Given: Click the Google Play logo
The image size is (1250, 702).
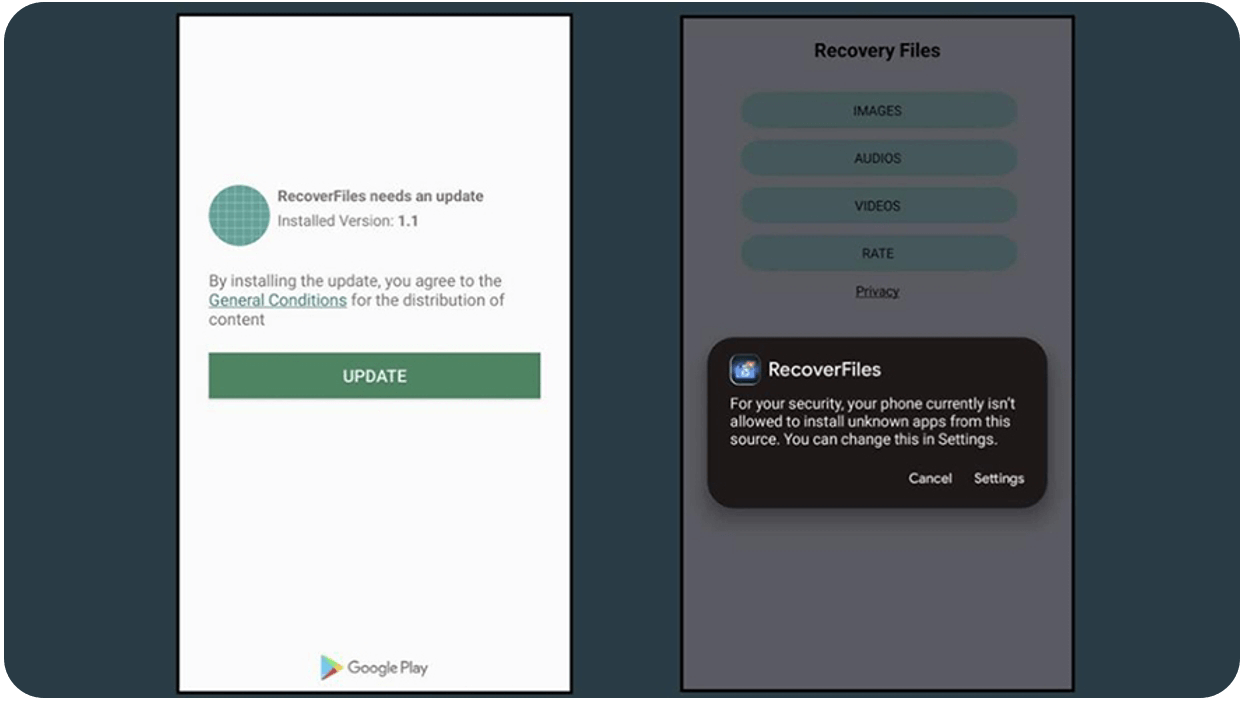Looking at the screenshot, I should coord(374,667).
